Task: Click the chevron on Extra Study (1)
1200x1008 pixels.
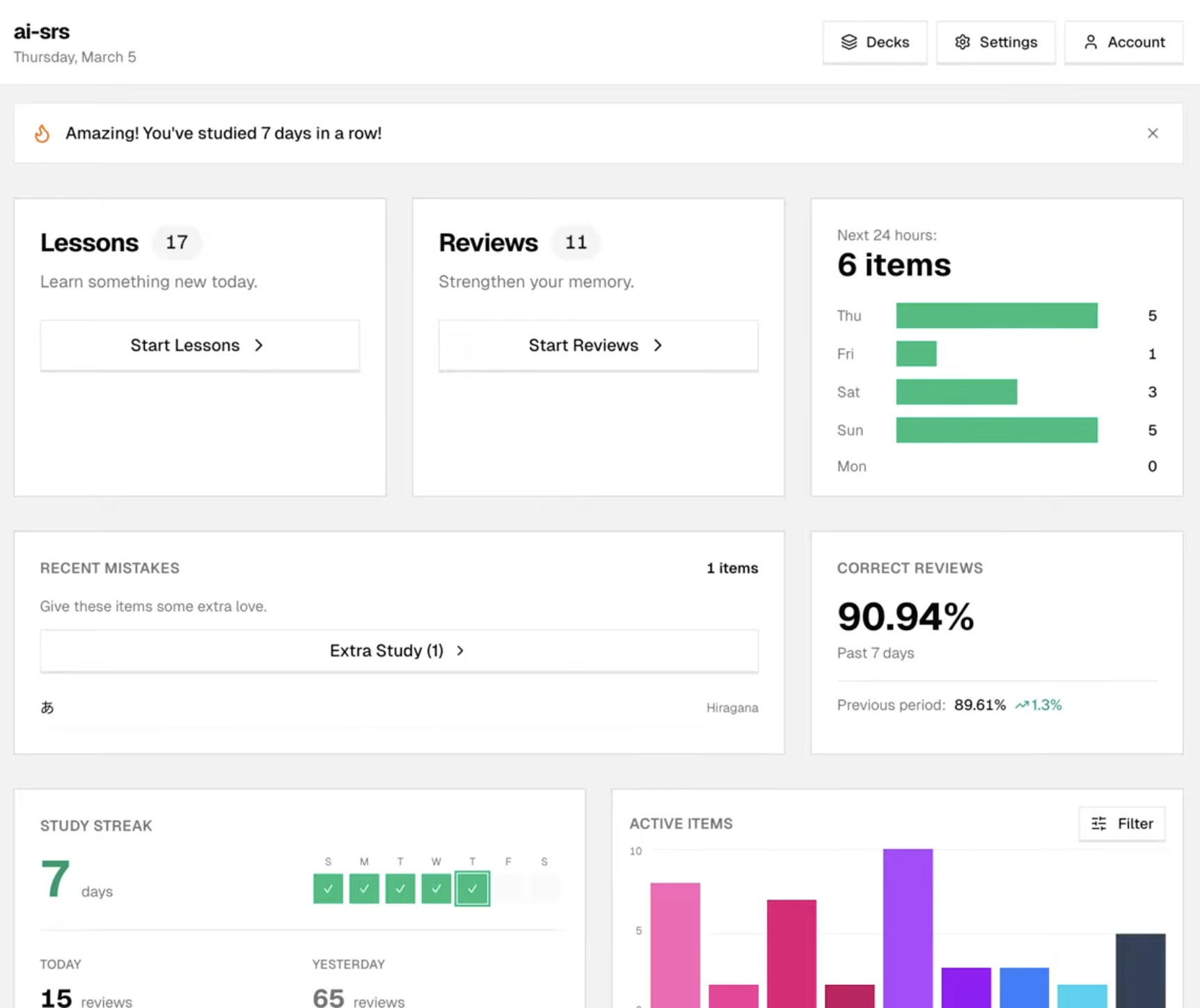Action: click(x=460, y=650)
